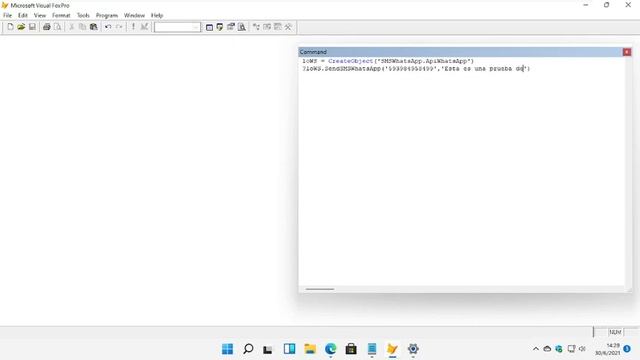Image resolution: width=640 pixels, height=360 pixels.
Task: Open the Toolbox toolbar icon
Action: tap(288, 27)
